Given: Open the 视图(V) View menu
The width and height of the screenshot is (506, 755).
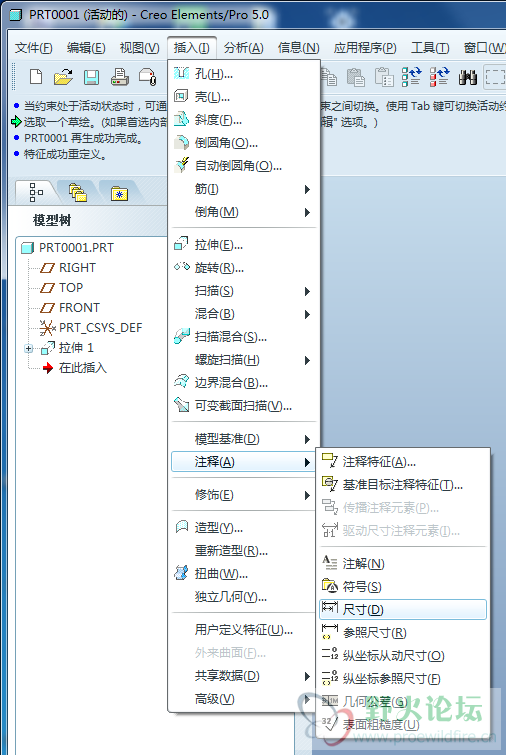Looking at the screenshot, I should point(140,48).
